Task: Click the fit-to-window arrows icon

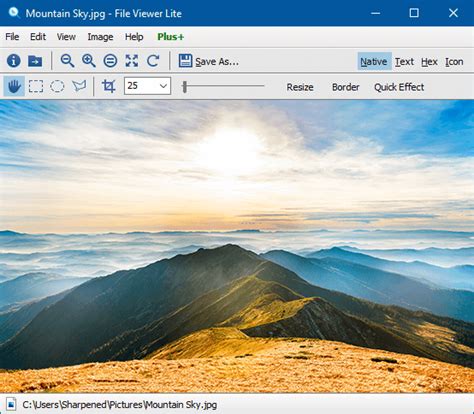Action: pos(132,61)
